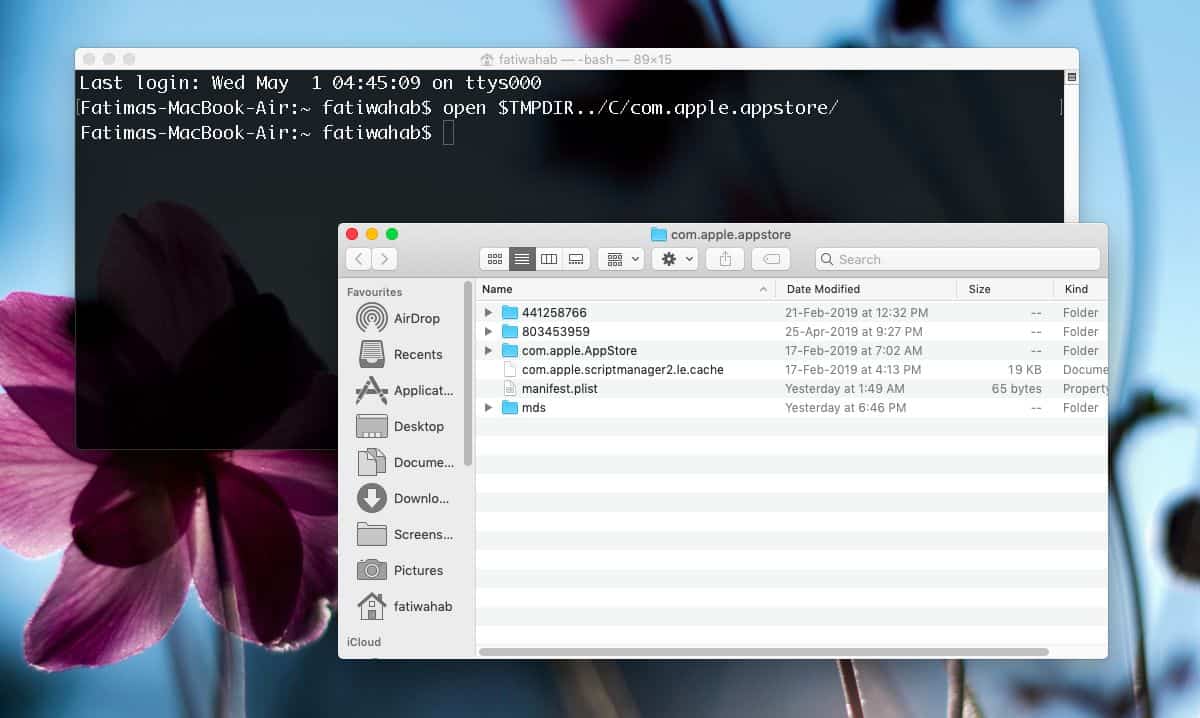
Task: Sort by the Date Modified column header
Action: click(866, 289)
